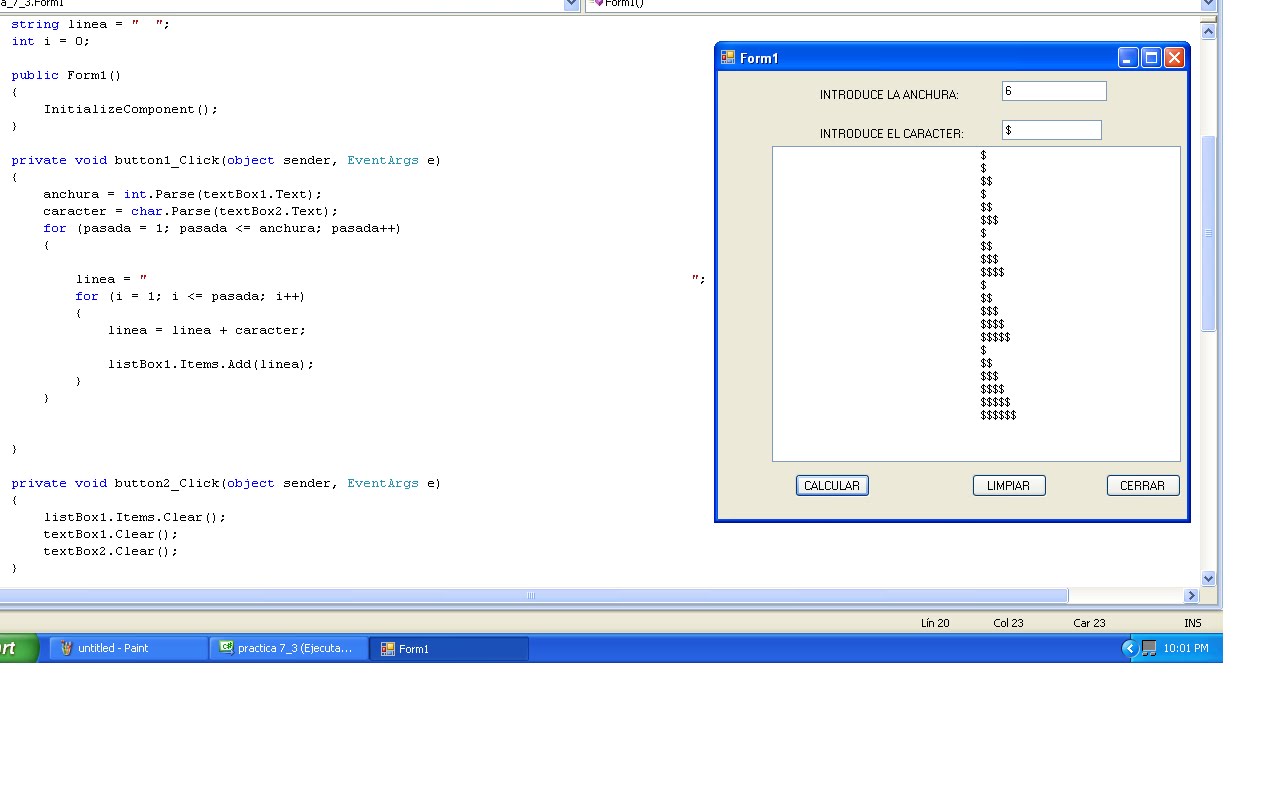
Task: Expand hidden icons in the notification area
Action: click(1129, 648)
